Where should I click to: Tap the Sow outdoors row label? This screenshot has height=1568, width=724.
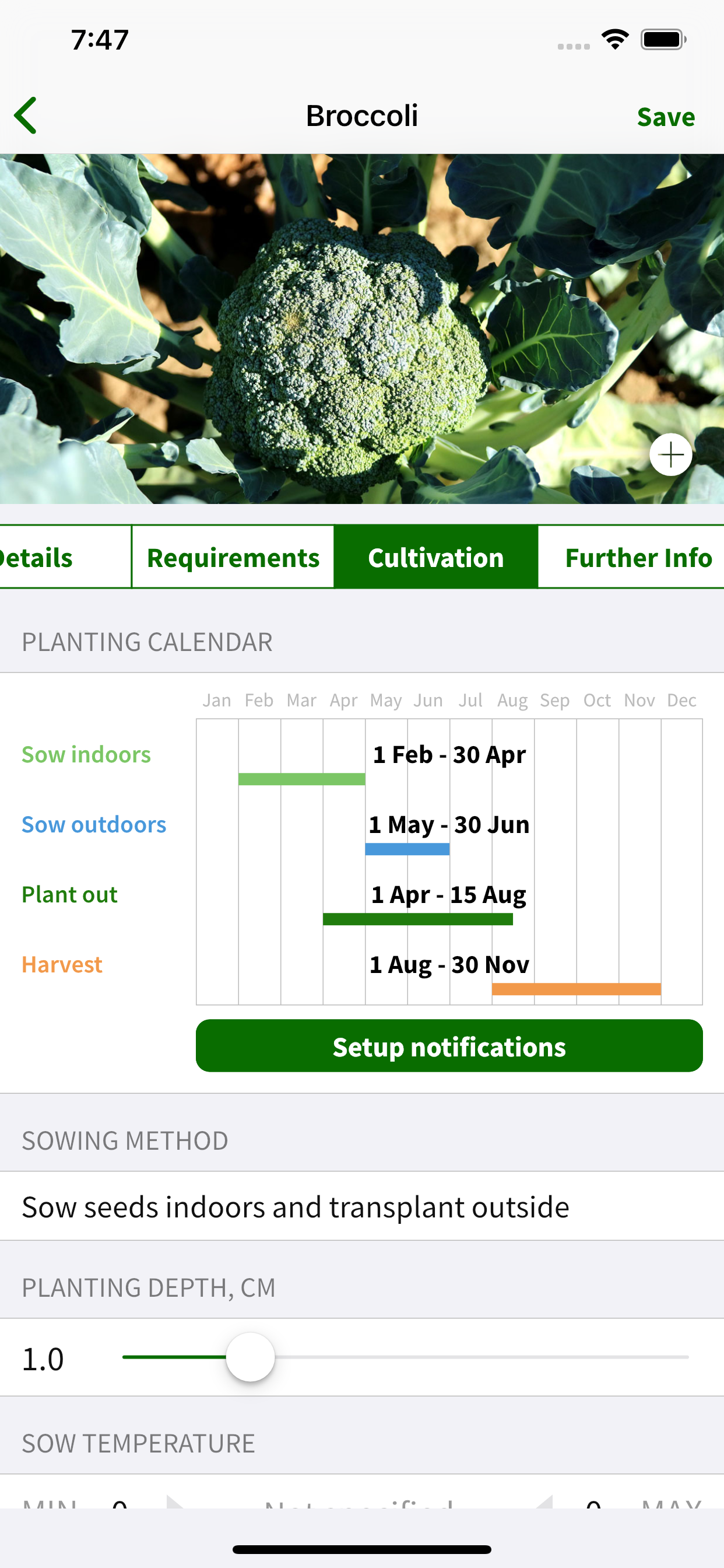coord(94,824)
